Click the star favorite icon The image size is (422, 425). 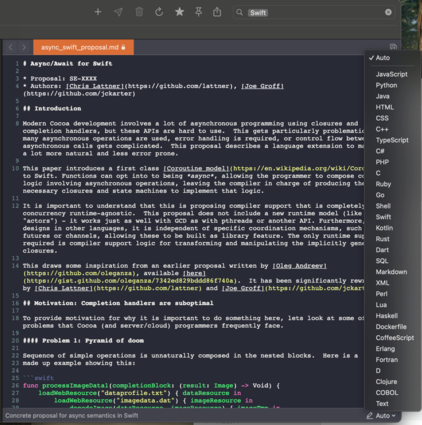click(179, 12)
